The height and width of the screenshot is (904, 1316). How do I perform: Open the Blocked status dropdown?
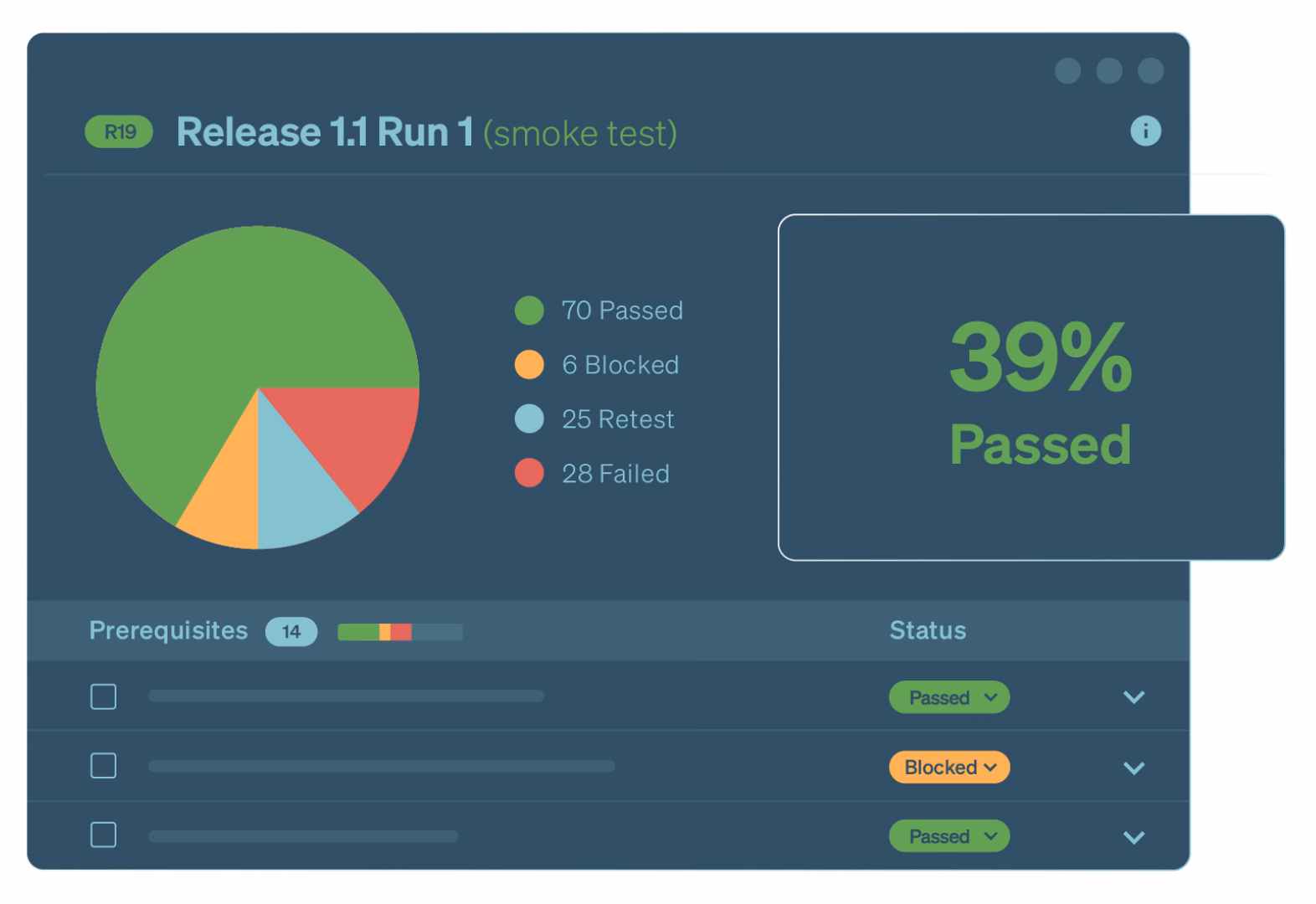948,768
